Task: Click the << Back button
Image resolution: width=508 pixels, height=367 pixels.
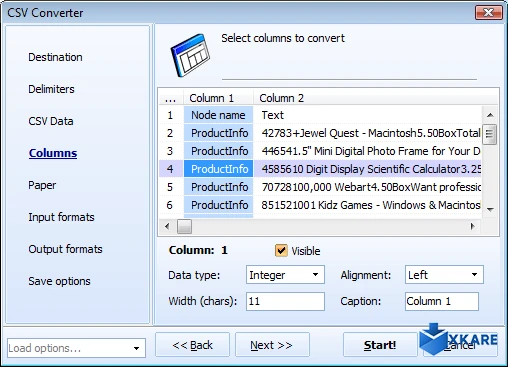Action: coord(192,345)
